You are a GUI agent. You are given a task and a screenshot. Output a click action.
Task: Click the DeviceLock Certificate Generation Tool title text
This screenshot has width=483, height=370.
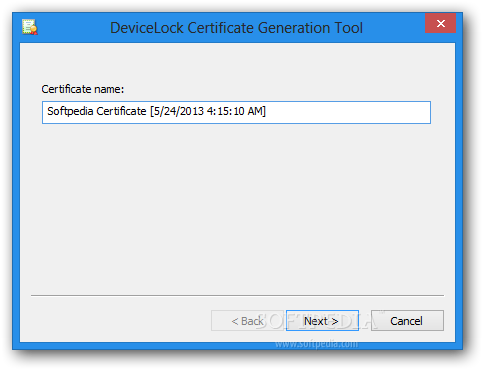236,28
